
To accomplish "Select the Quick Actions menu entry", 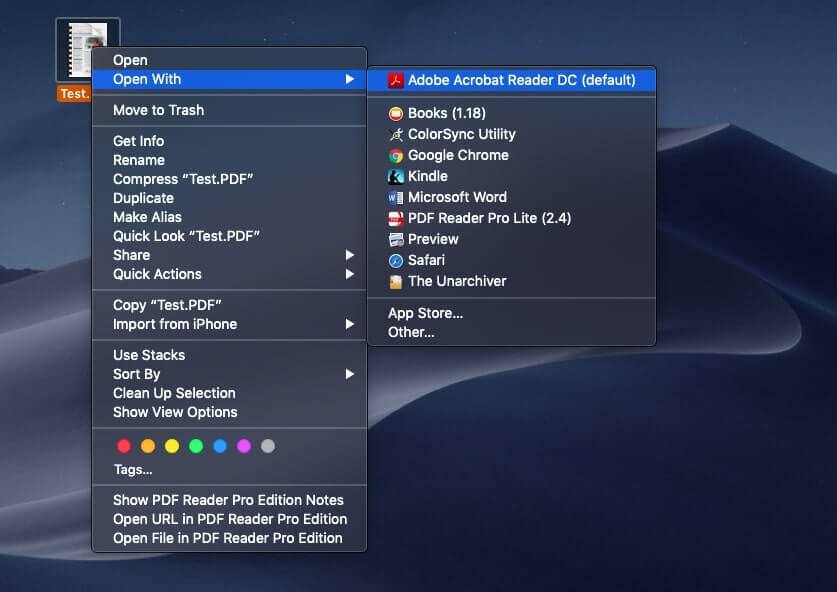I will tap(230, 274).
